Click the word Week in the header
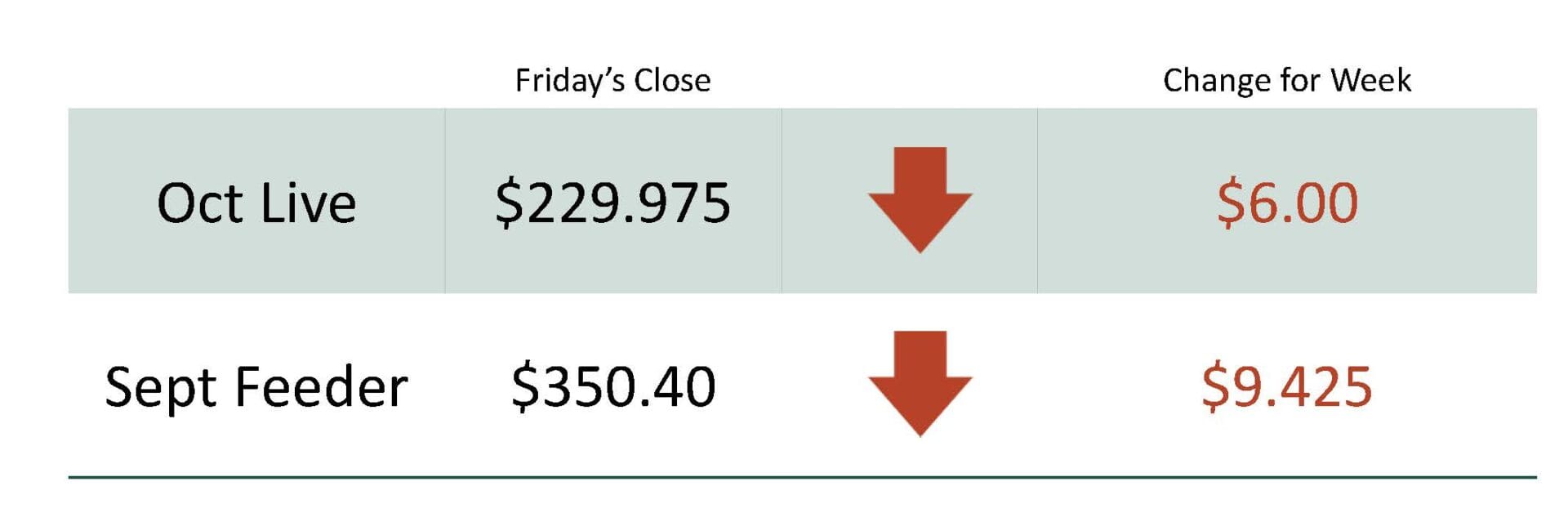The height and width of the screenshot is (526, 1568). click(1370, 80)
